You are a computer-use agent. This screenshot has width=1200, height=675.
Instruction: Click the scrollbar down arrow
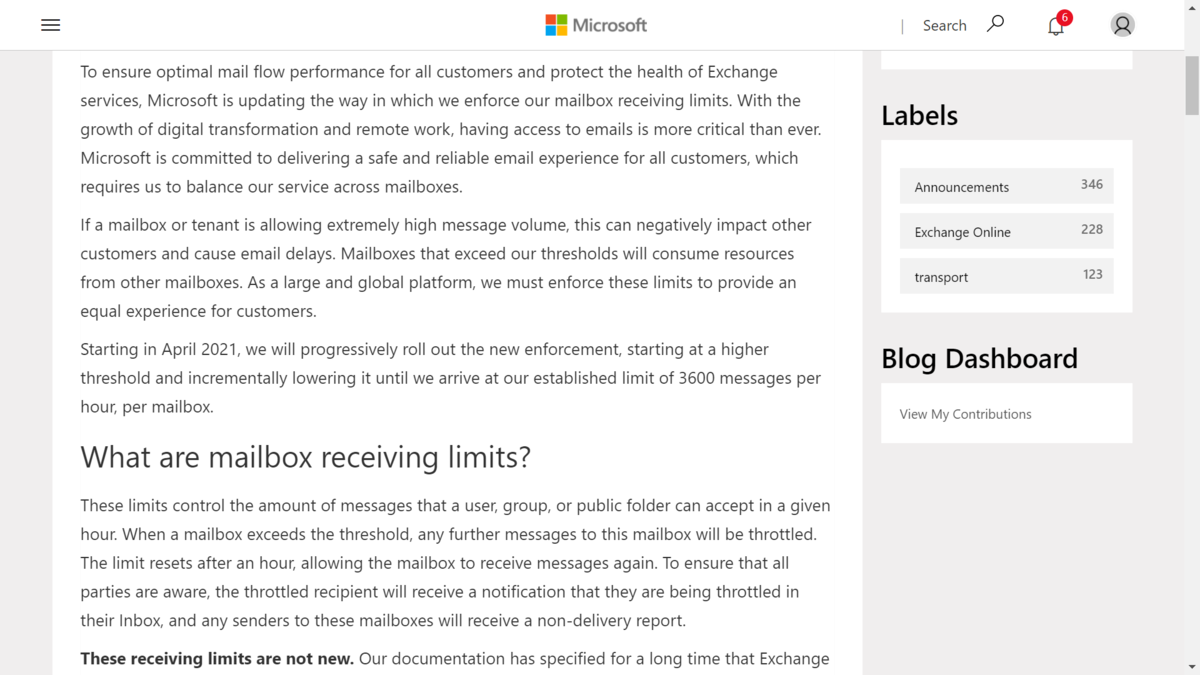[1192, 667]
